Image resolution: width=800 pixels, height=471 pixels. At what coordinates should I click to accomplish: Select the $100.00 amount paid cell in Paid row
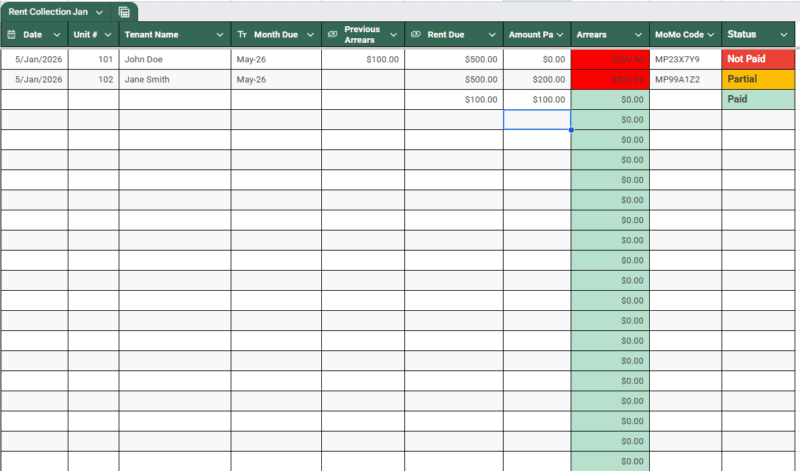[x=537, y=100]
